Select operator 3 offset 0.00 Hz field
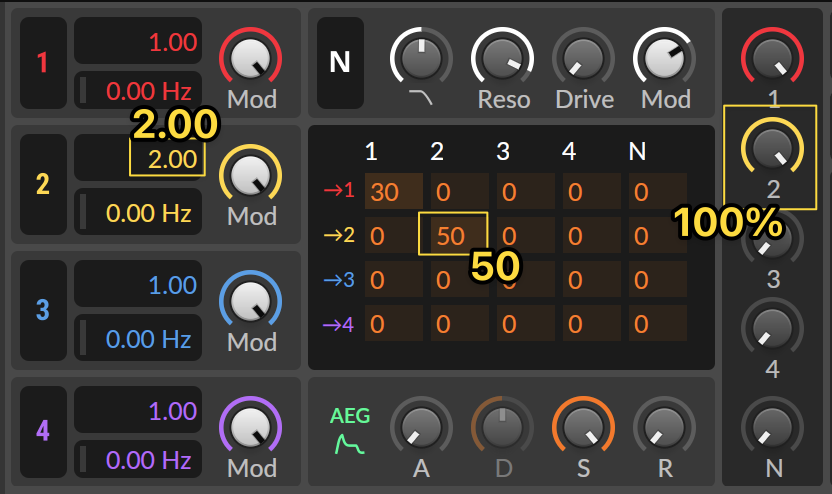The width and height of the screenshot is (832, 494). pos(138,338)
